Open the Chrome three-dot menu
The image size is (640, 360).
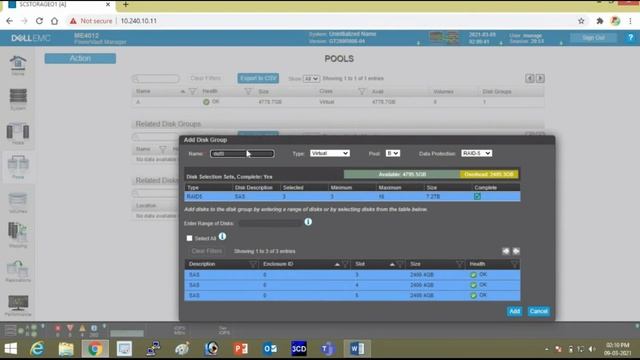click(x=631, y=21)
